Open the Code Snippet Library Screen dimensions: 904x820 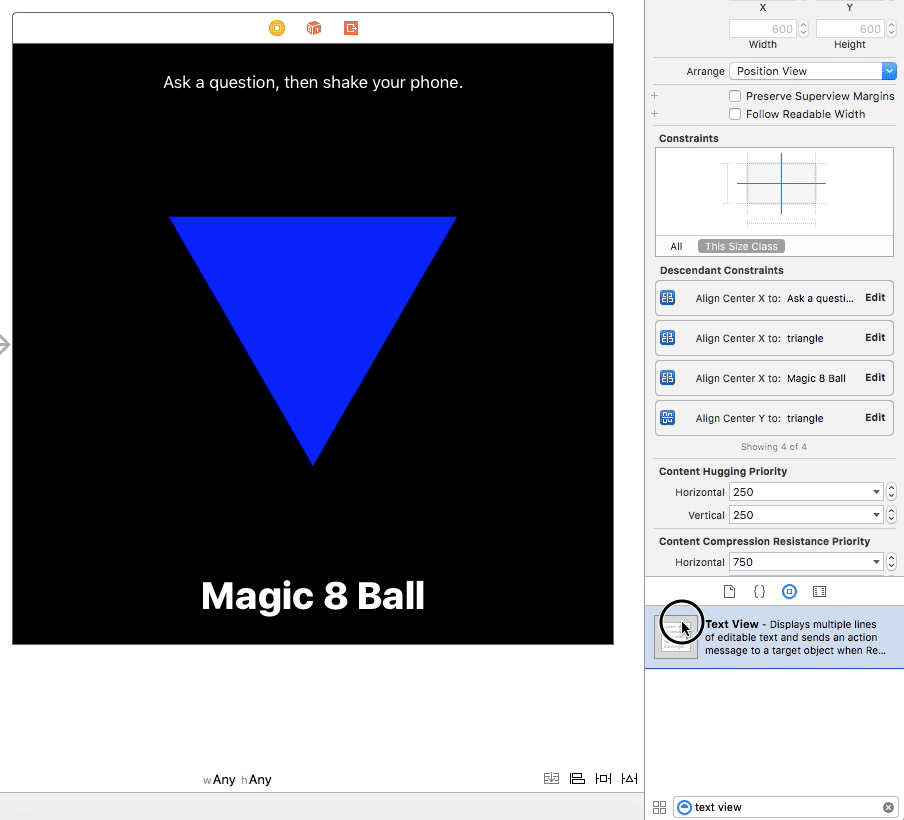(759, 591)
